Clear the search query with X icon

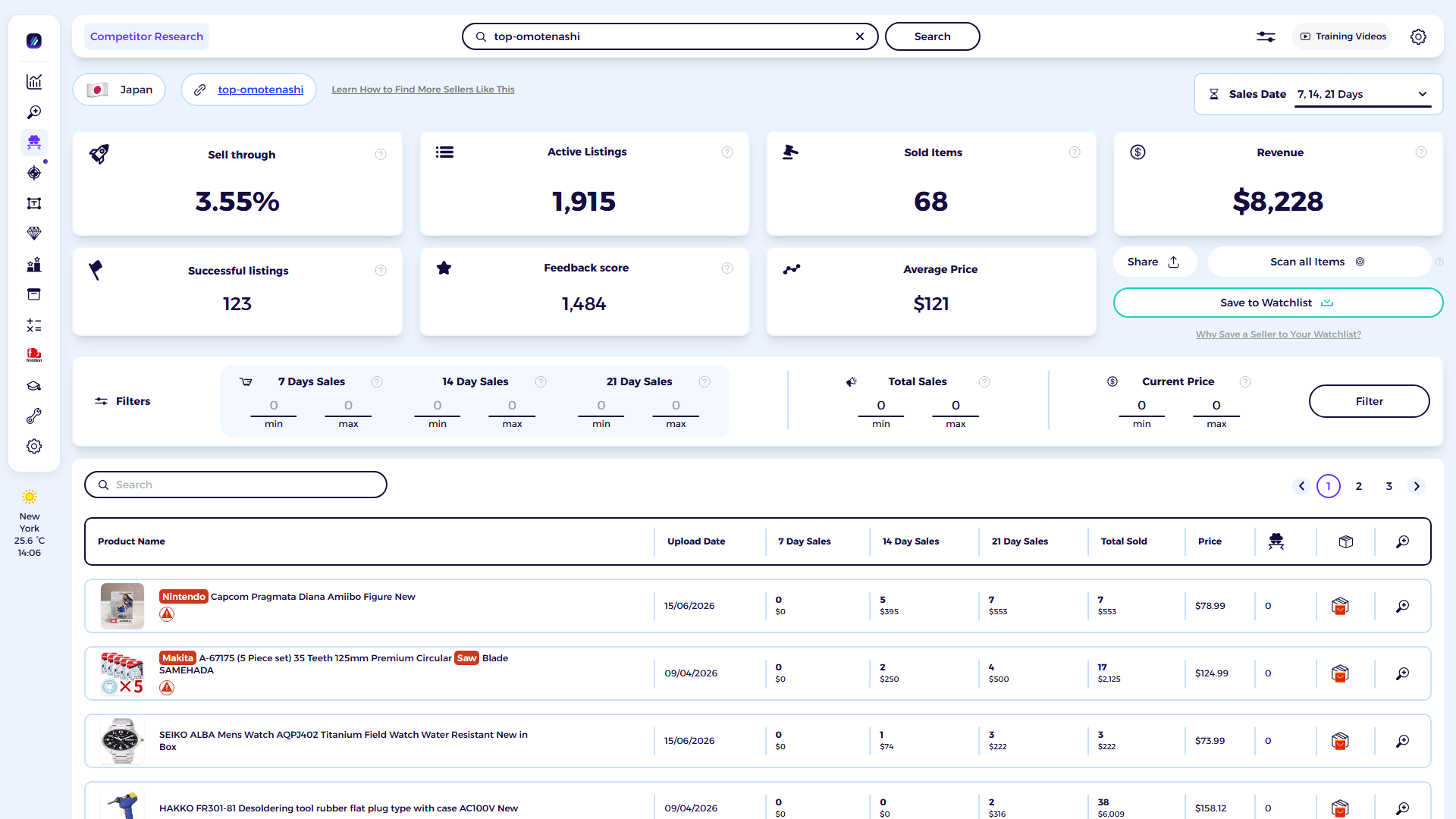click(x=860, y=36)
